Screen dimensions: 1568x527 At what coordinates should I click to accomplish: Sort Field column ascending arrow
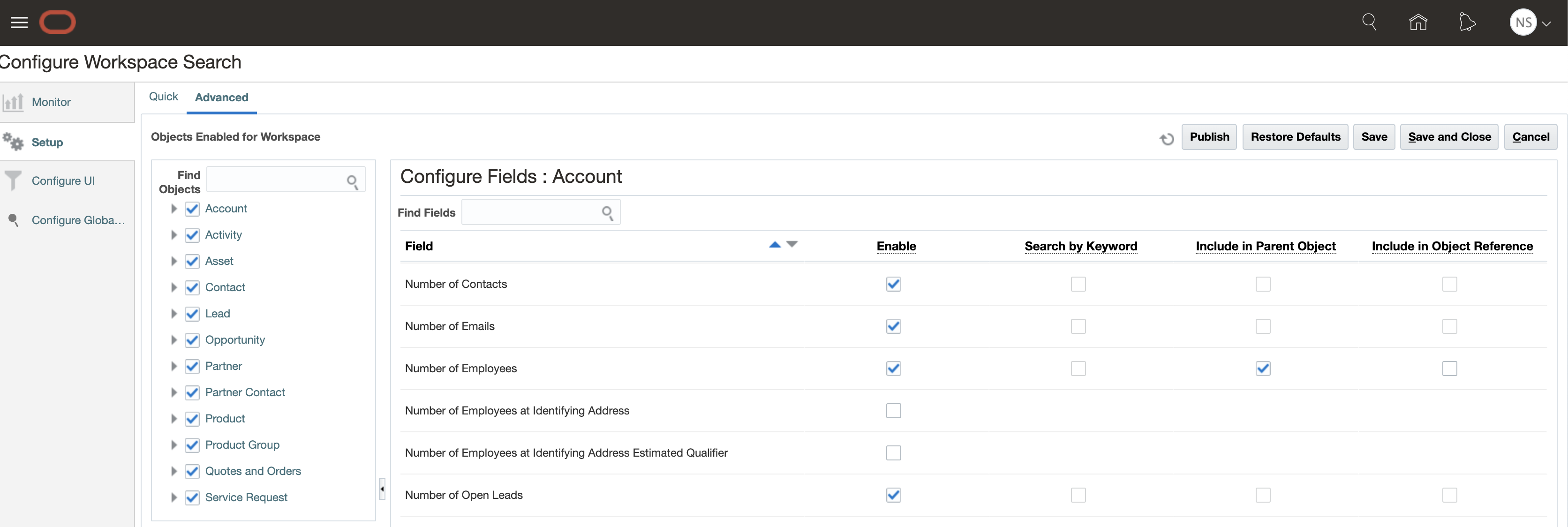(774, 245)
